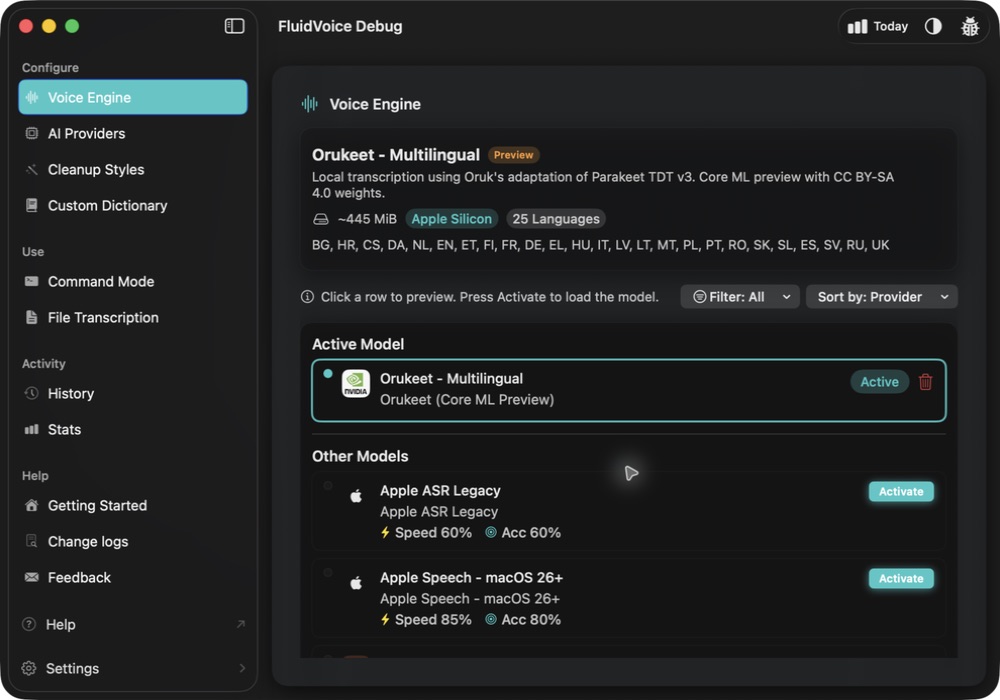Click the Active status badge
The image size is (1000, 700).
tap(879, 382)
